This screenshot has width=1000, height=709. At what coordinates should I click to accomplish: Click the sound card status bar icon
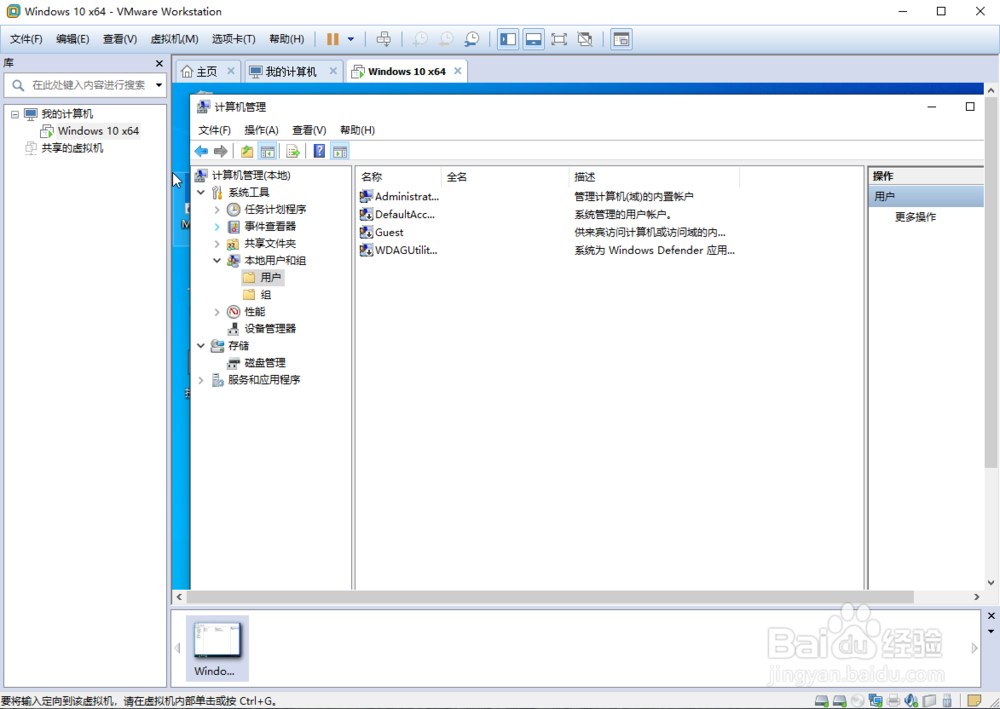tap(911, 701)
